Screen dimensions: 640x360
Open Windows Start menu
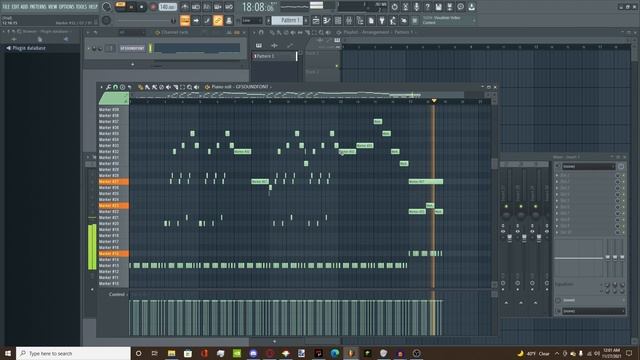pos(7,353)
